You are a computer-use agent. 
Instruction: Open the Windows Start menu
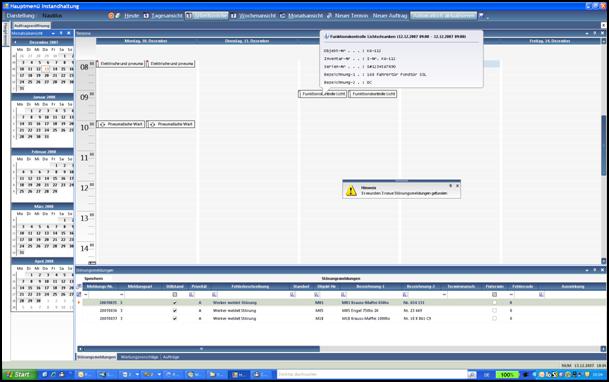click(19, 375)
